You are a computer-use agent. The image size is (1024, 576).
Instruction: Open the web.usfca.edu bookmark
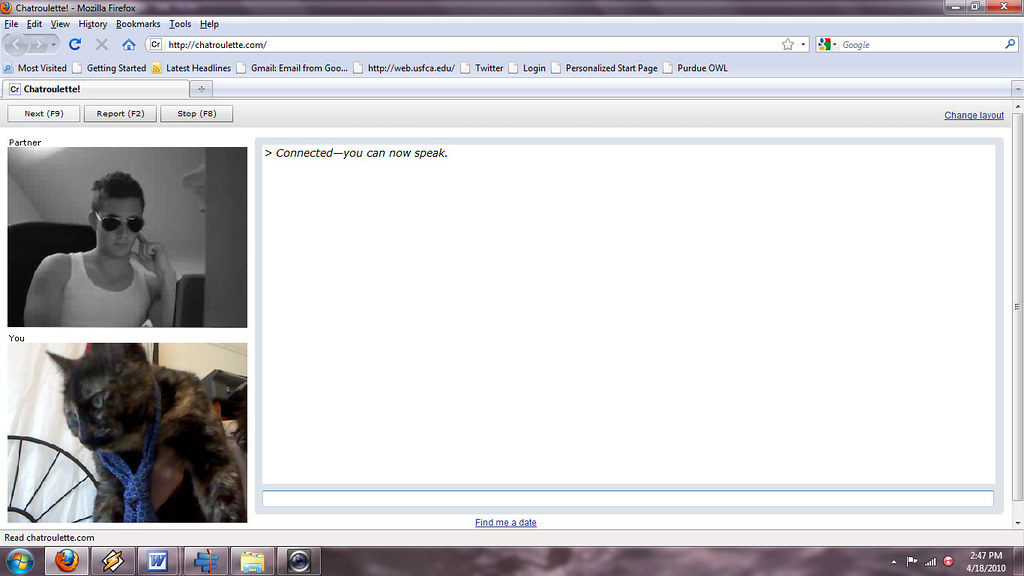(404, 68)
